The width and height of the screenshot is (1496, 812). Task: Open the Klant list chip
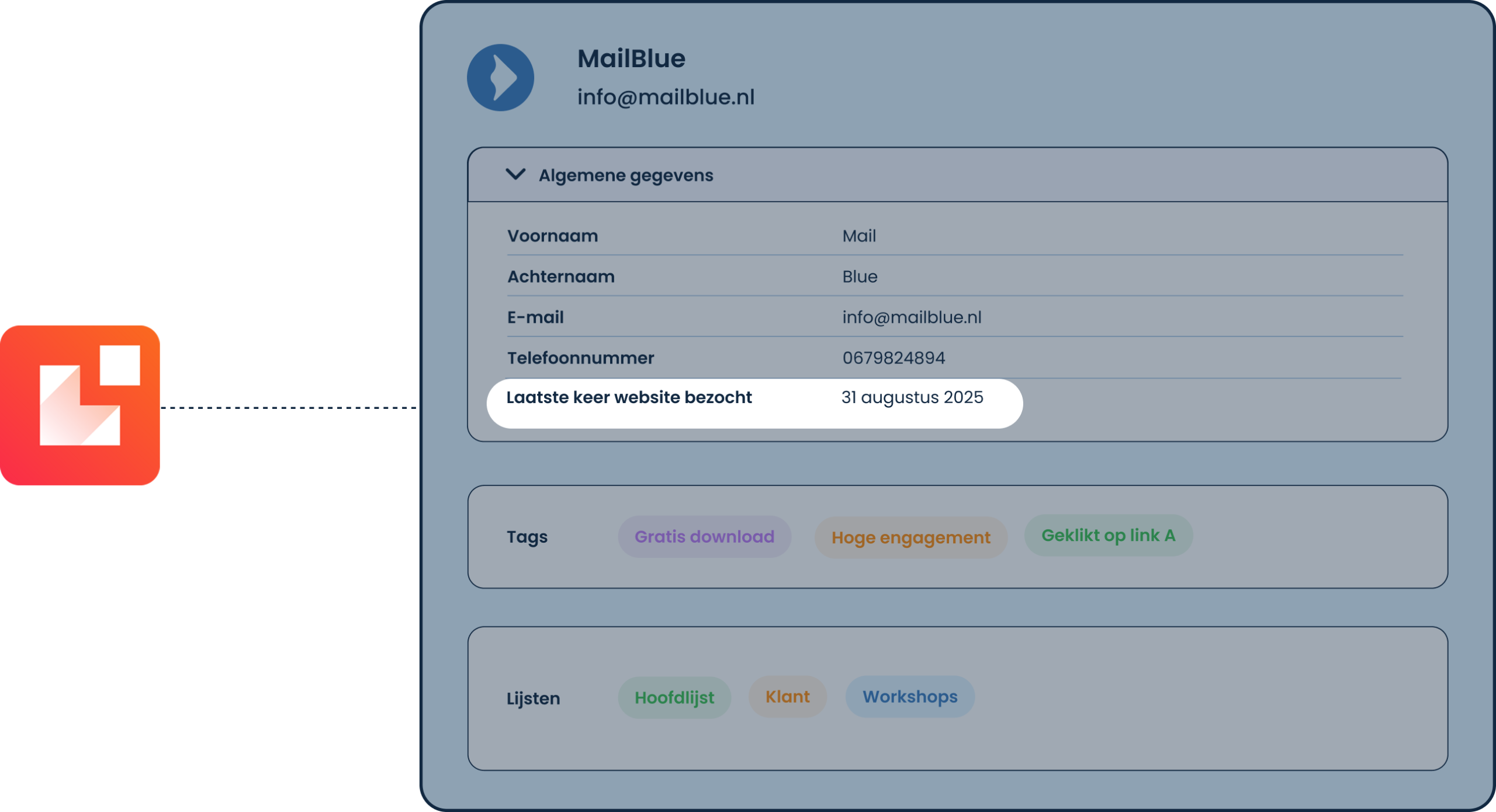(787, 696)
